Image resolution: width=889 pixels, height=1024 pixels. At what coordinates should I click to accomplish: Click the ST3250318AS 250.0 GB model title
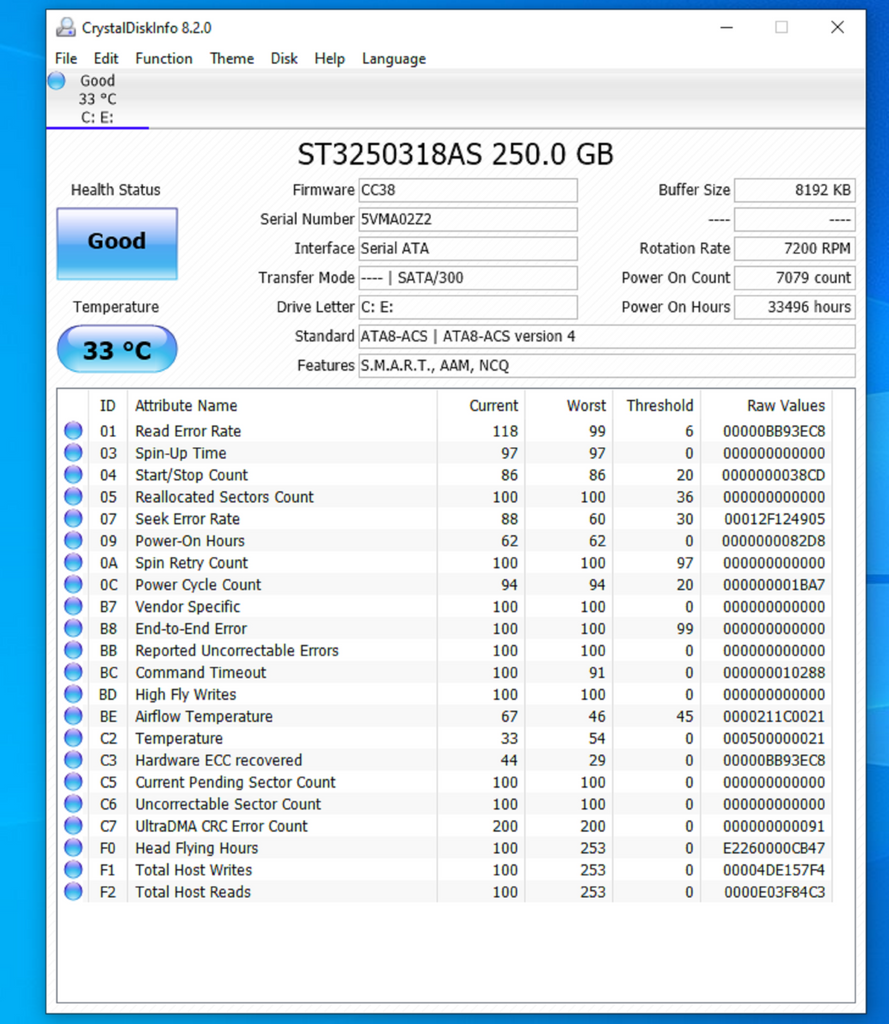coord(455,155)
